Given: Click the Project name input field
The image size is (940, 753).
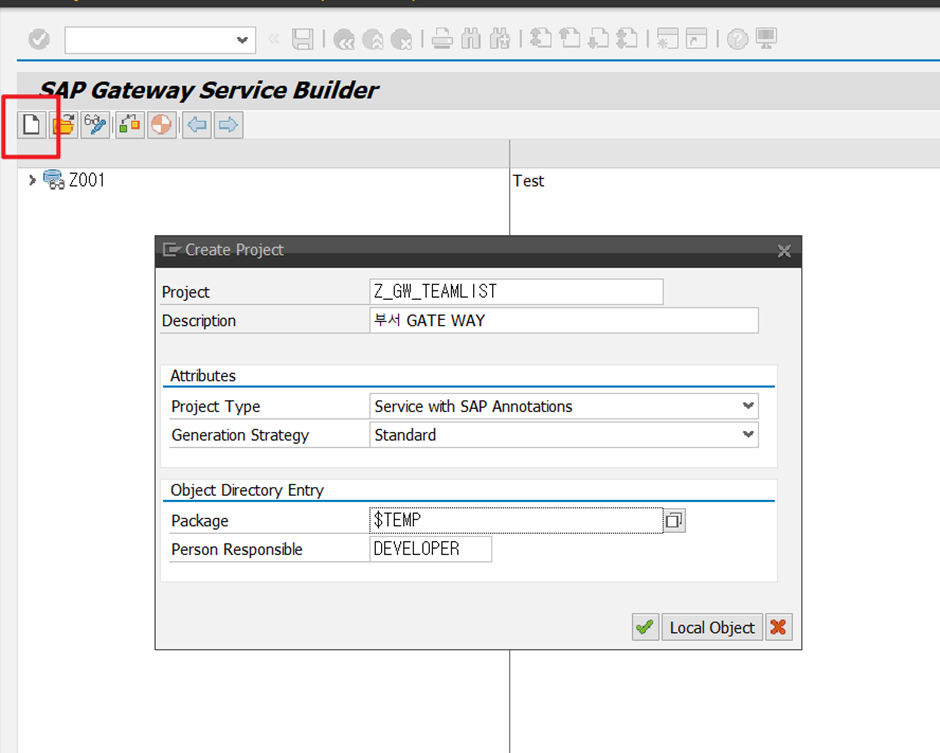Looking at the screenshot, I should click(517, 291).
